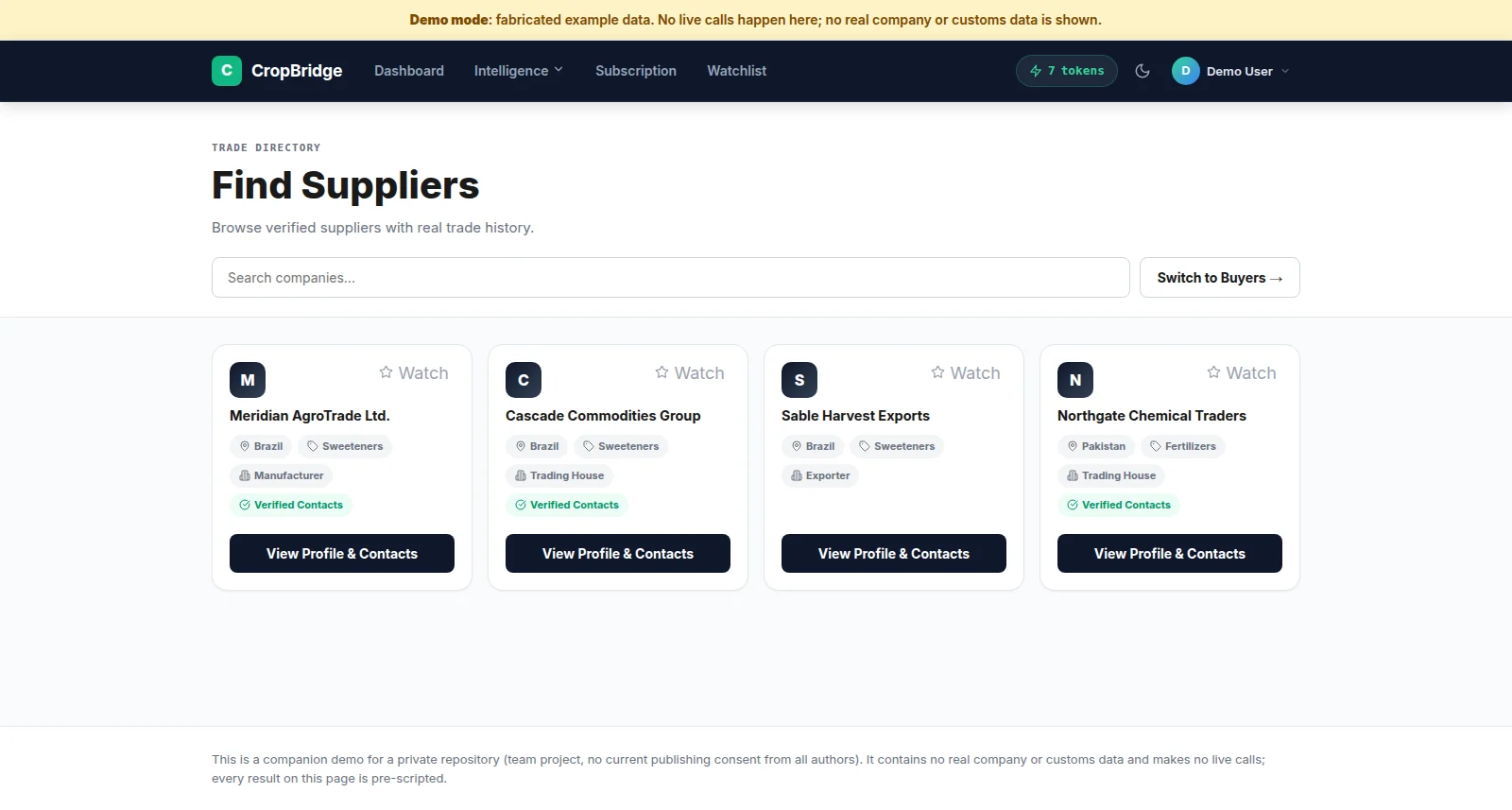1512x810 pixels.
Task: Watch Sable Harvest Exports
Action: point(966,373)
